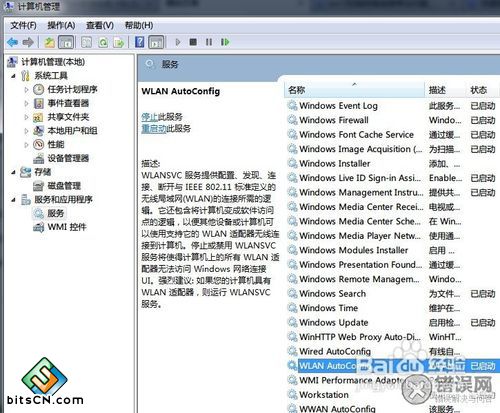Select Windows Image Acquisition service

tap(393, 149)
